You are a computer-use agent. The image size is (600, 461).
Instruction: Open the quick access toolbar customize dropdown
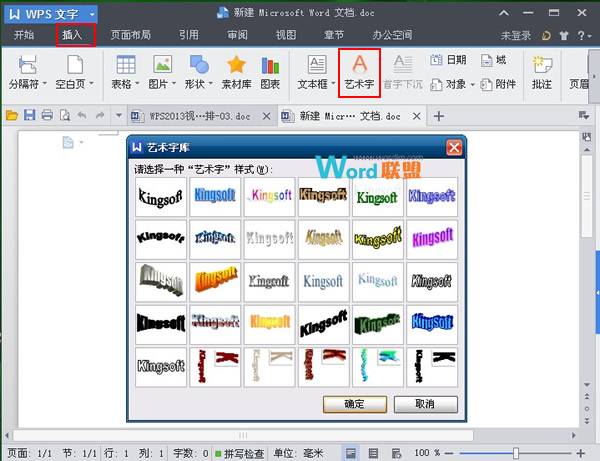coord(119,115)
